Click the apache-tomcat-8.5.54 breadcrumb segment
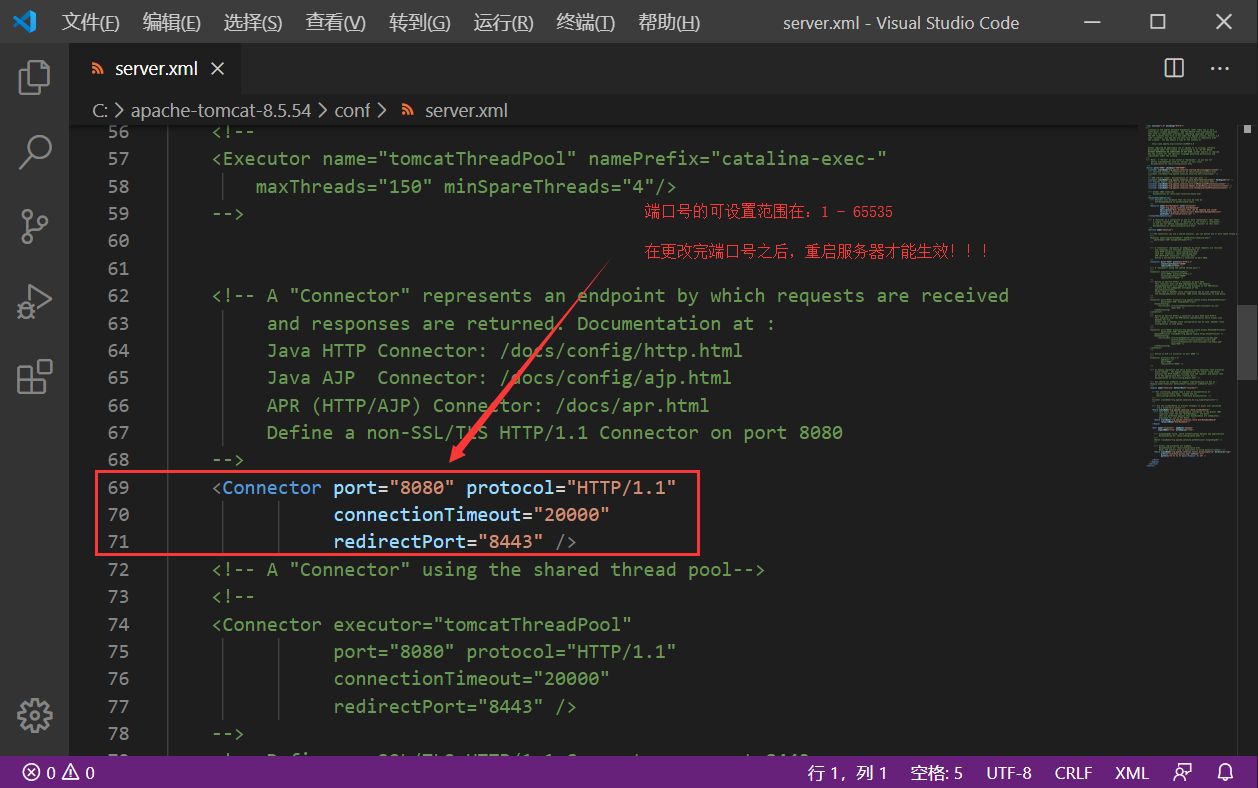Viewport: 1258px width, 788px height. pyautogui.click(x=220, y=110)
